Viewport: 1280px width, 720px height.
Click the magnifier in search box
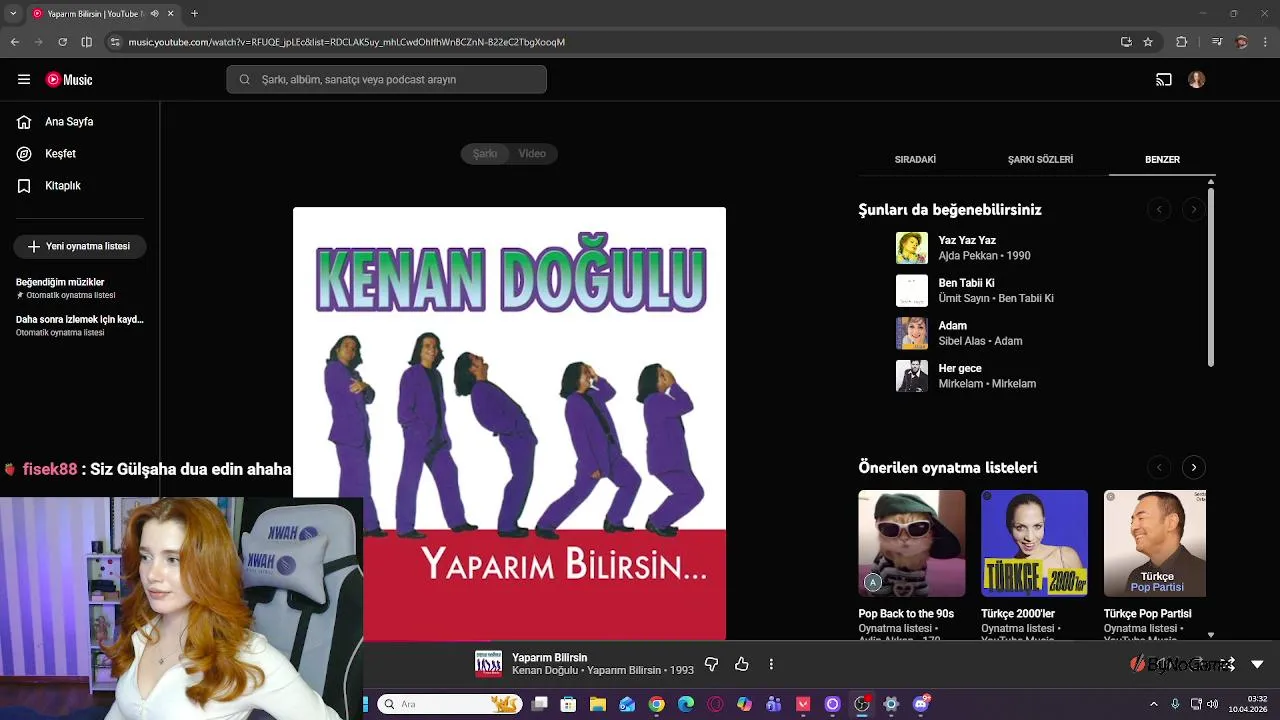(245, 80)
